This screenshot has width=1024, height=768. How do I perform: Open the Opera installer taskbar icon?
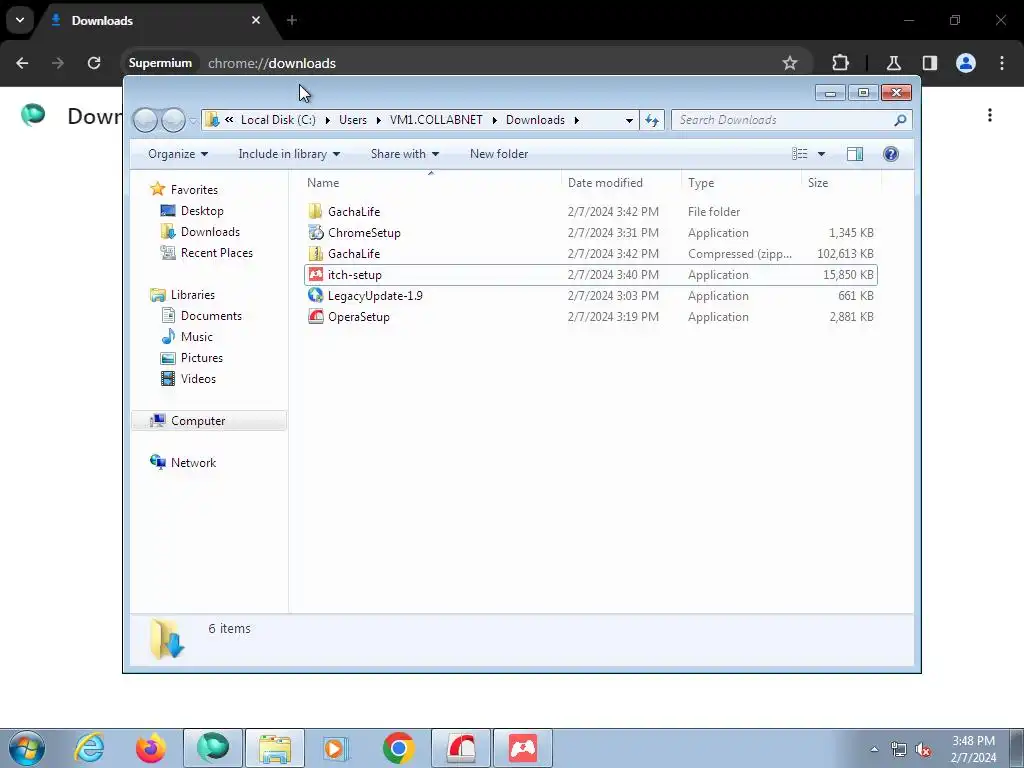461,748
